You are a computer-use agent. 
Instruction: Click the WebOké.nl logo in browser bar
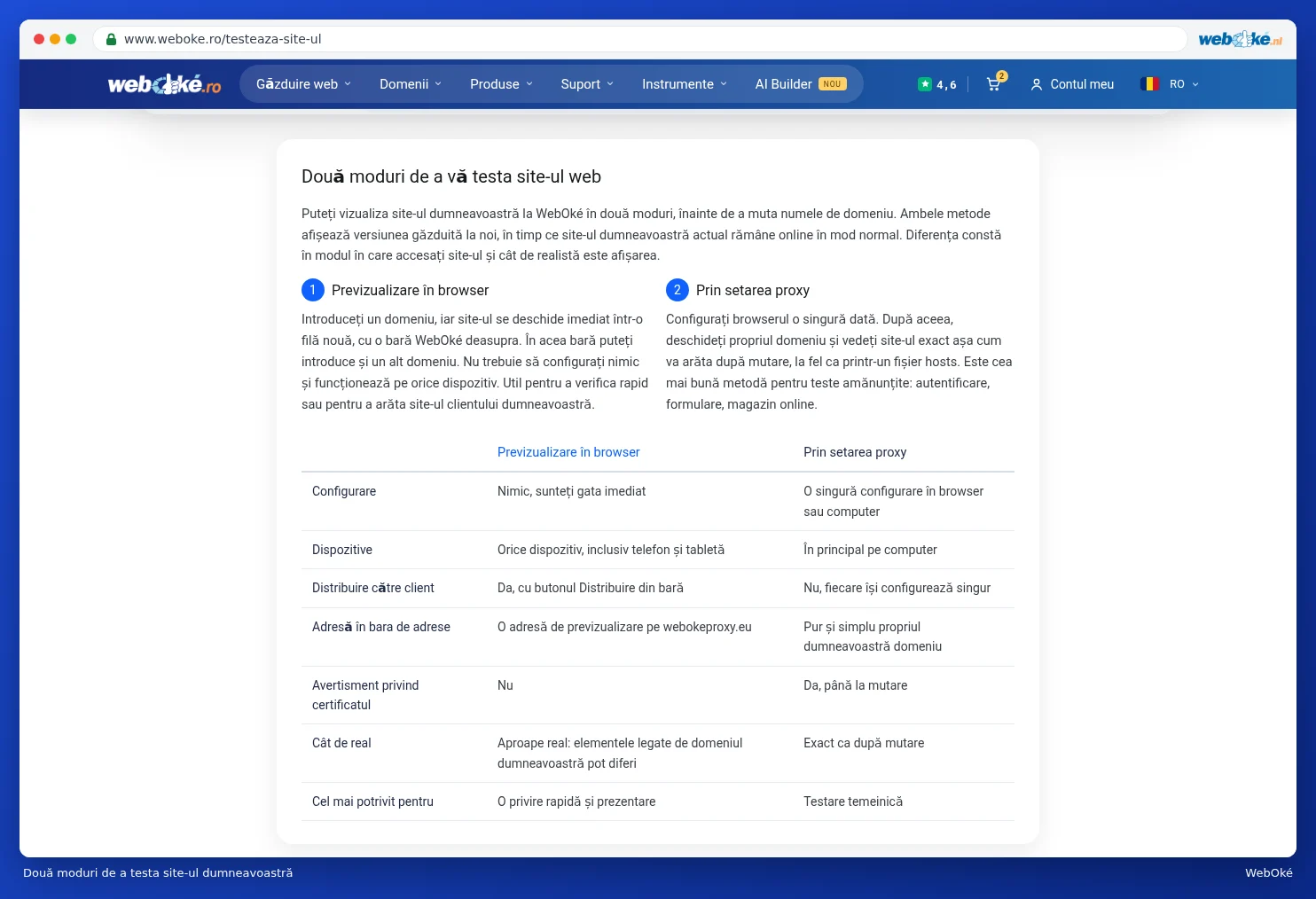[1240, 39]
